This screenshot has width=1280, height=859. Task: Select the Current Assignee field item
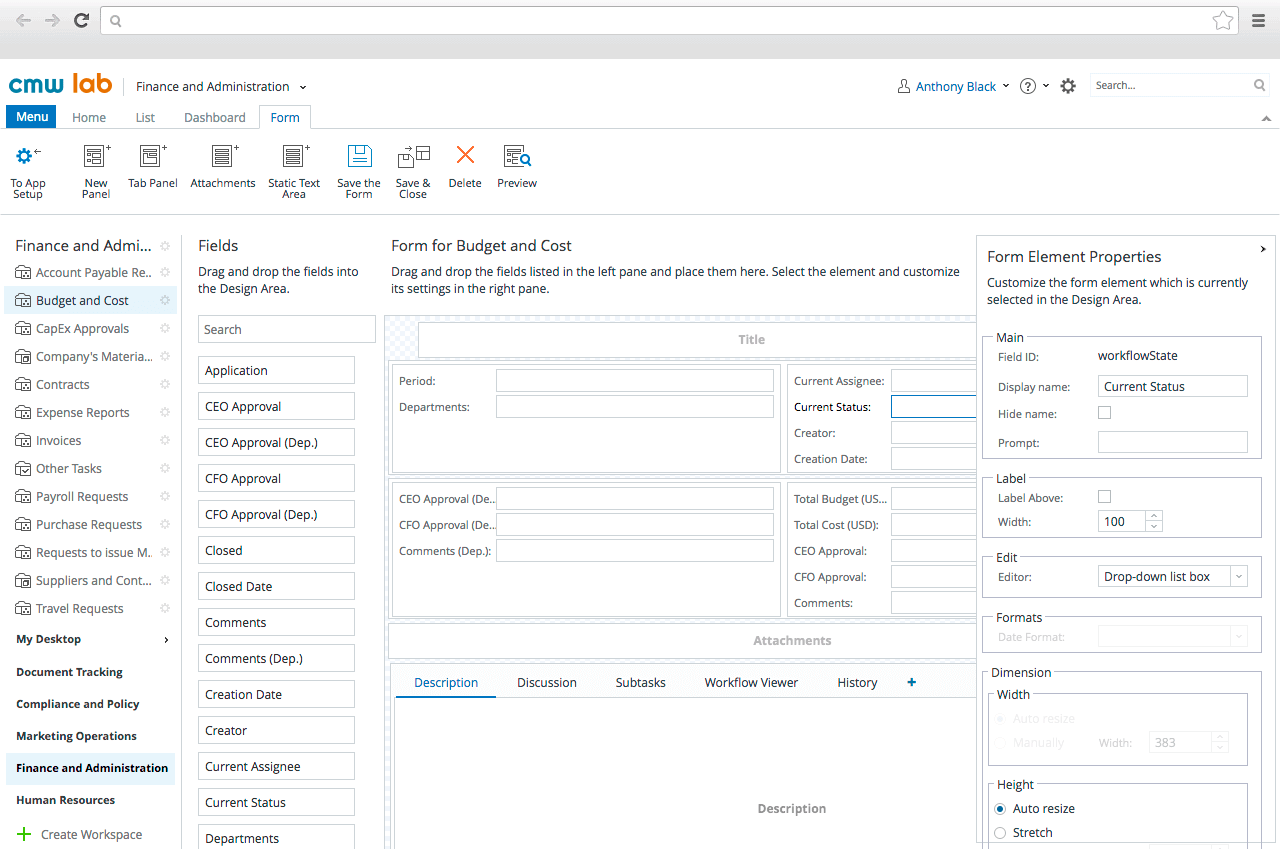[276, 766]
